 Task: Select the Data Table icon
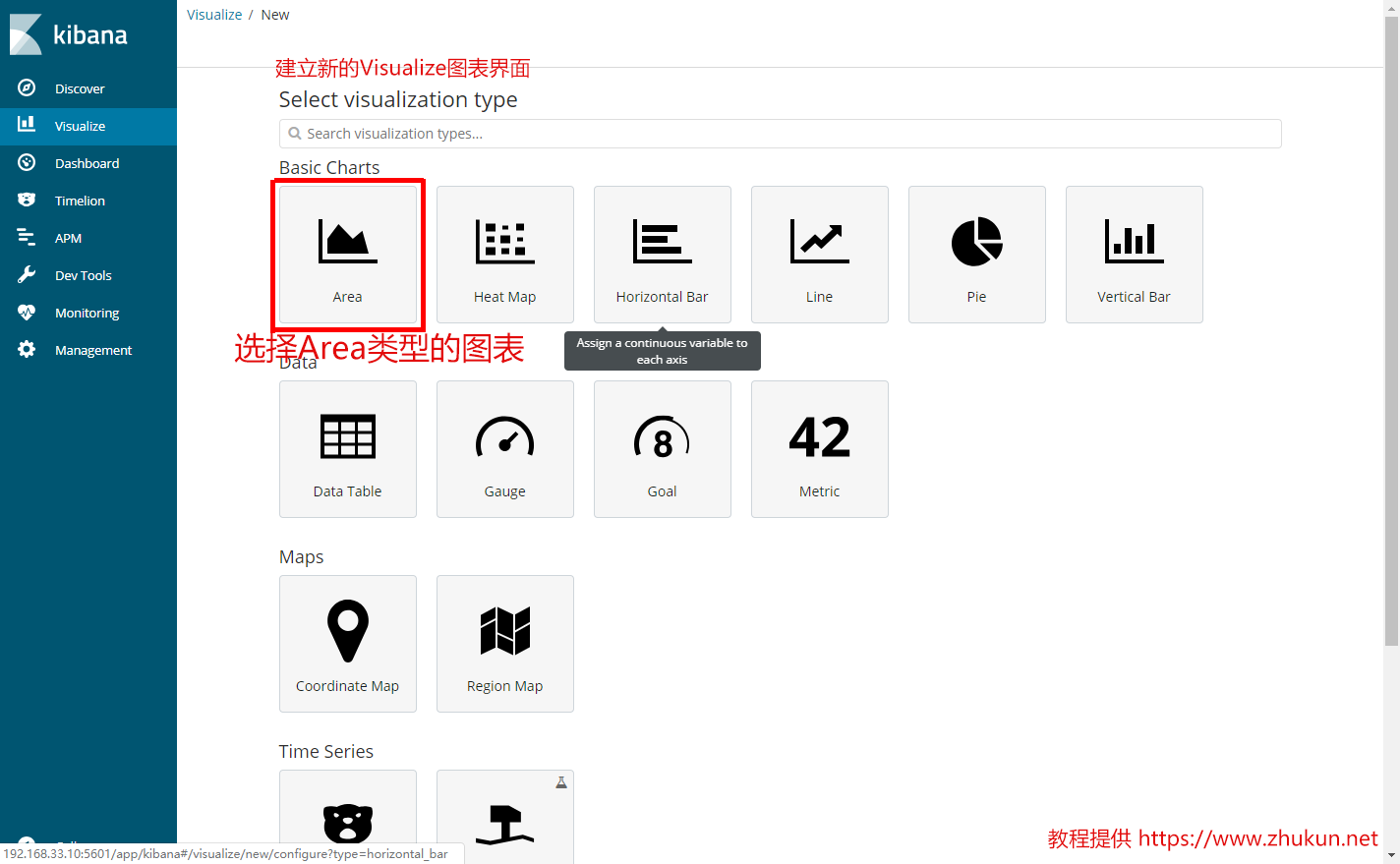[348, 436]
